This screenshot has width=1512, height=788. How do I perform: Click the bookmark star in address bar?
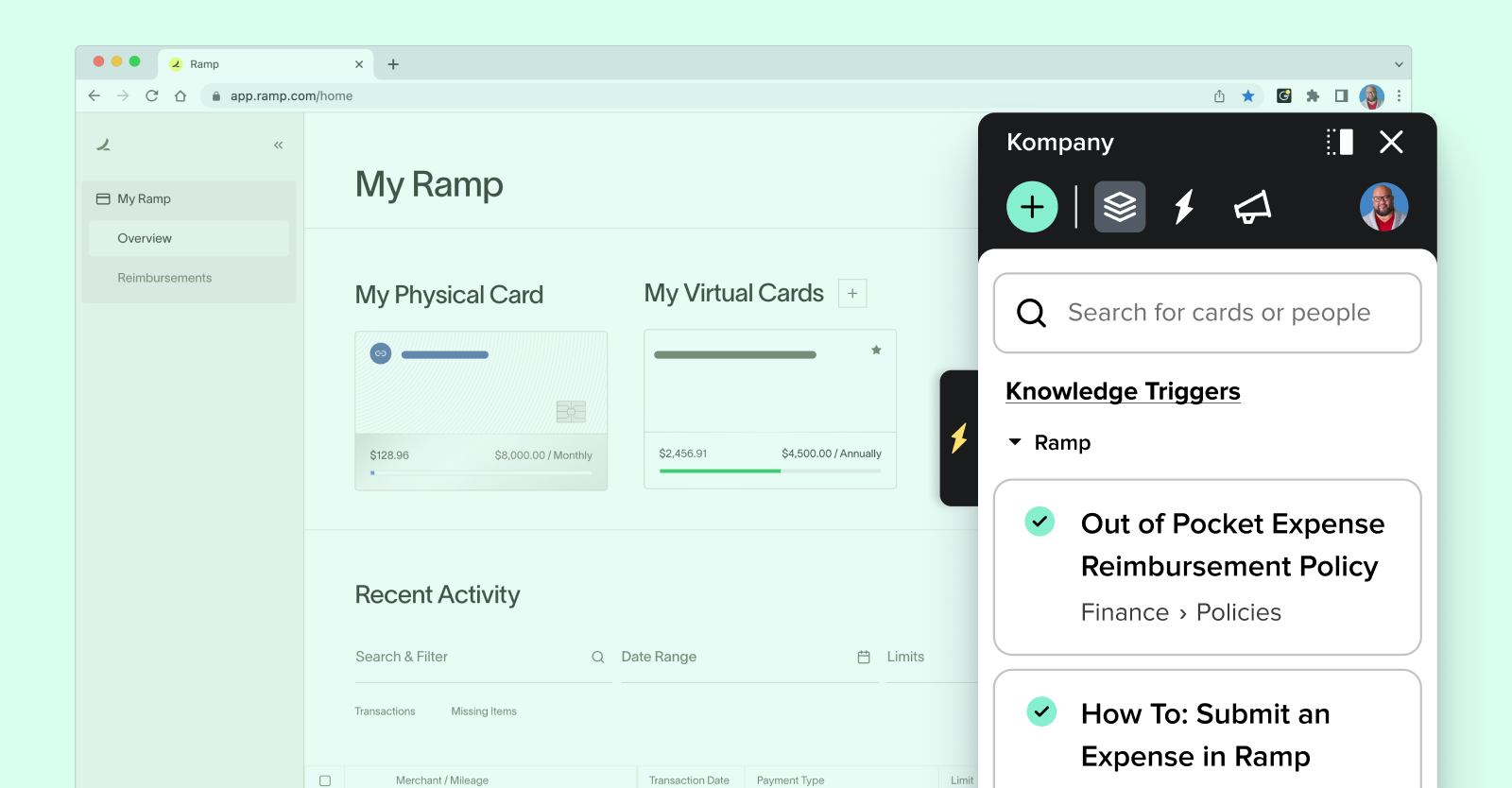tap(1248, 95)
